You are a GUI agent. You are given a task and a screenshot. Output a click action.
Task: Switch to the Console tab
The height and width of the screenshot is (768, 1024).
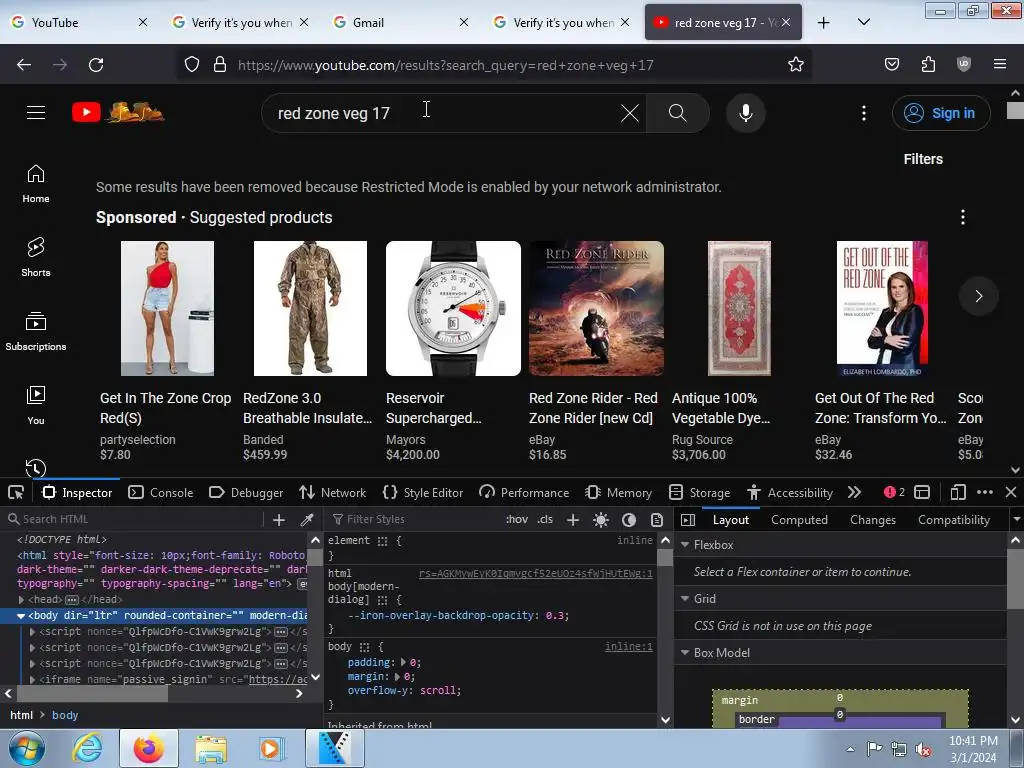[161, 492]
